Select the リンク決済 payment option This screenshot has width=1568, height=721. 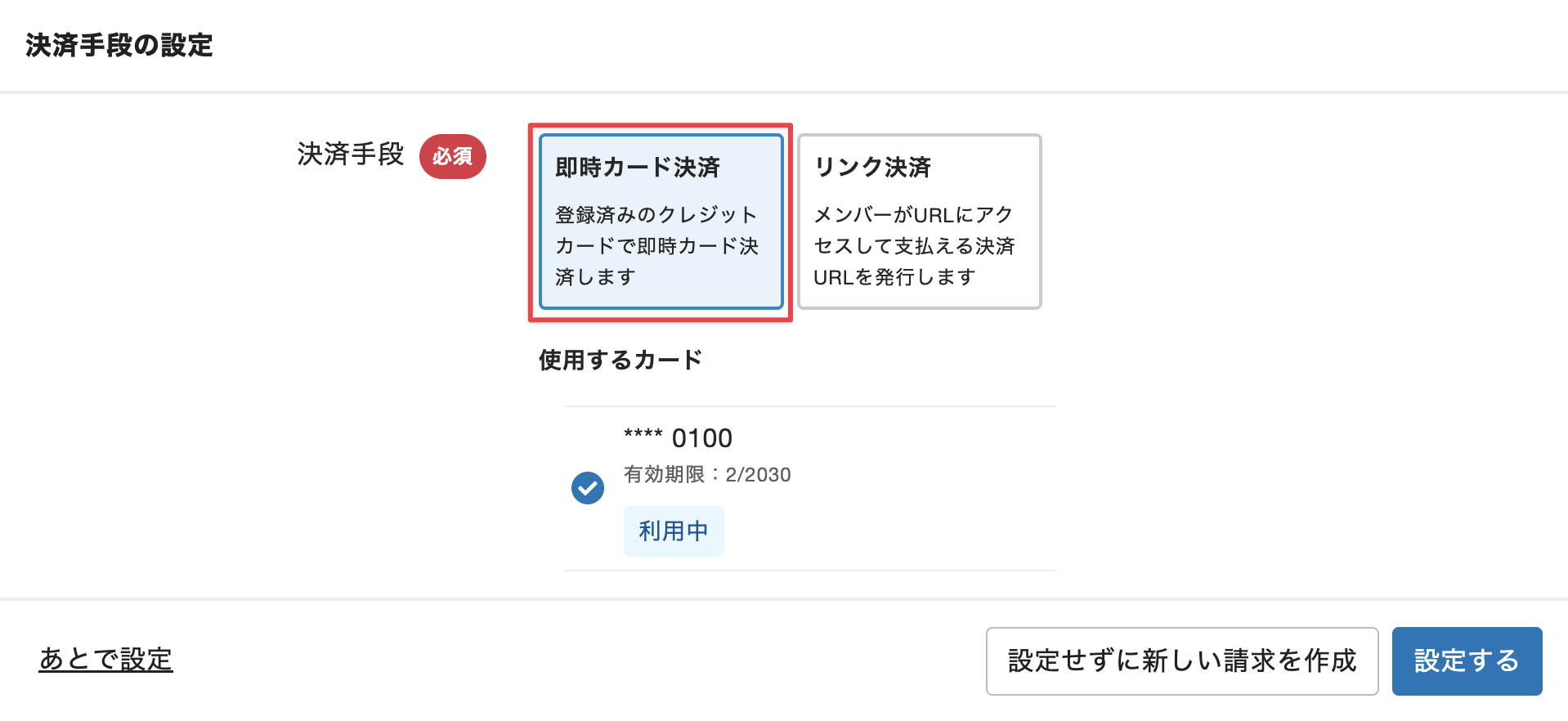click(x=918, y=221)
